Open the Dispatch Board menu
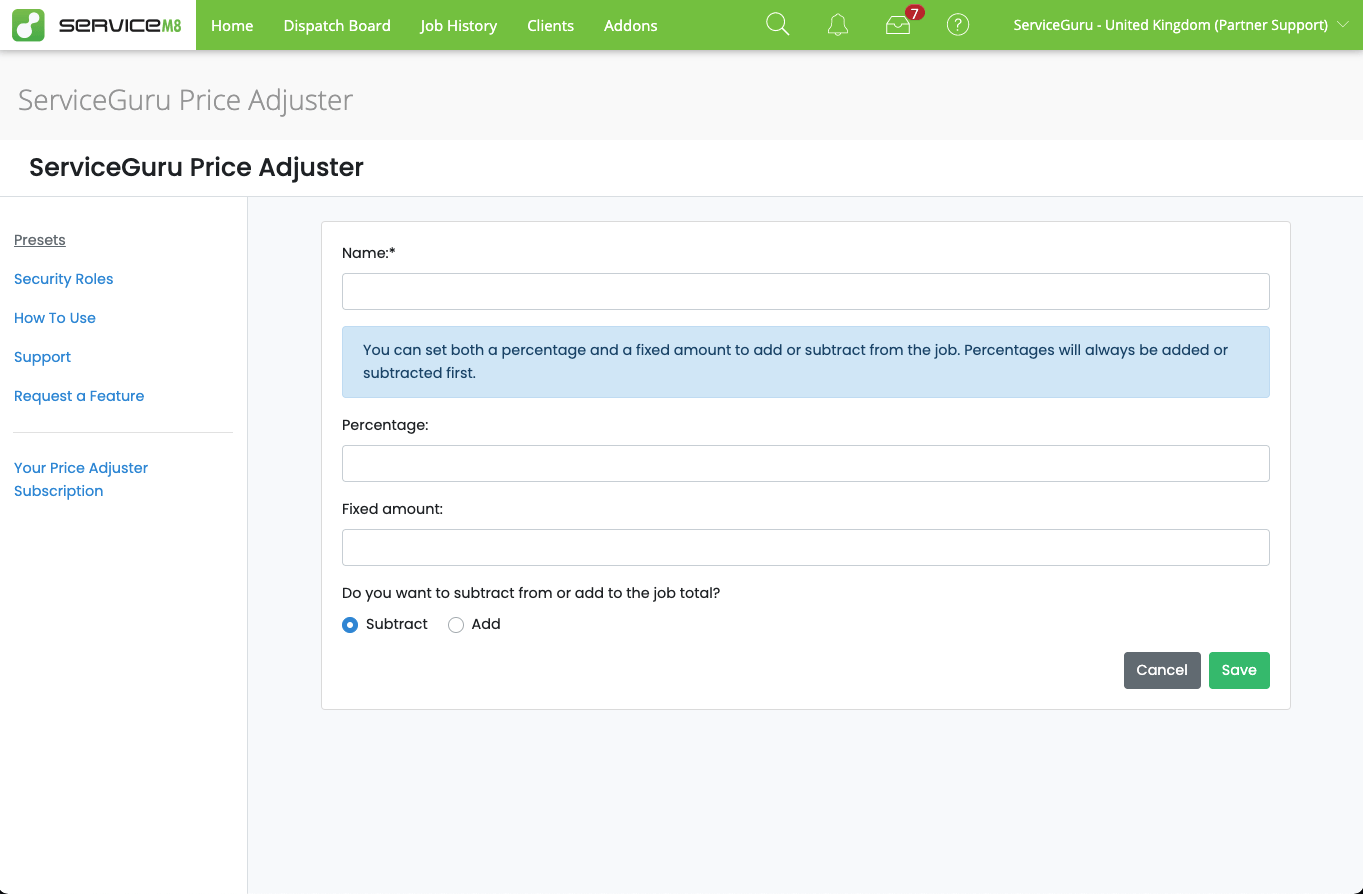The height and width of the screenshot is (894, 1363). tap(337, 25)
